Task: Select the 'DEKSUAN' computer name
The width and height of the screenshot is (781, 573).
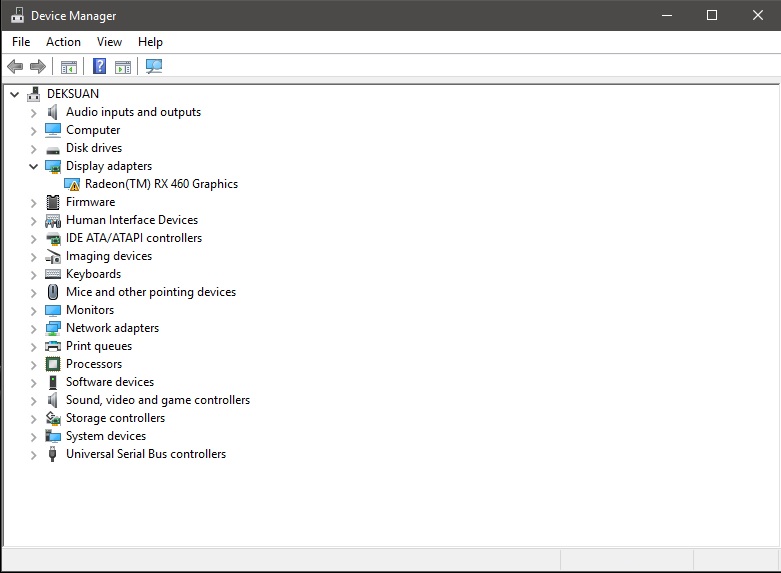Action: pos(73,94)
